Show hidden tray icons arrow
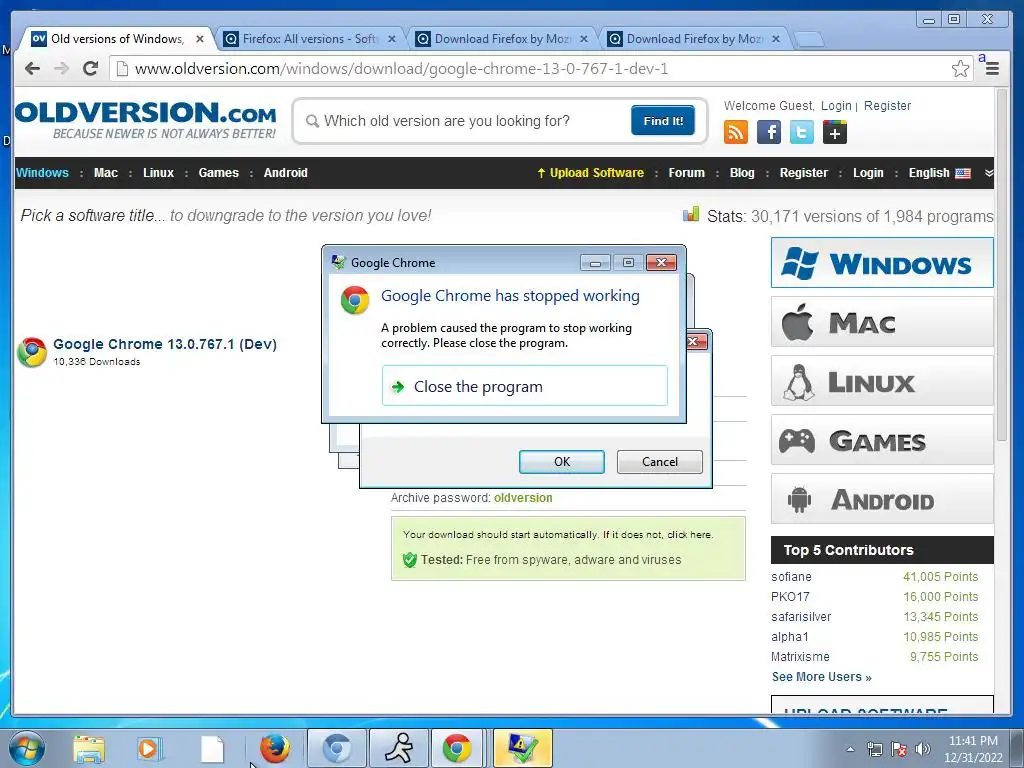The height and width of the screenshot is (768, 1024). click(850, 749)
